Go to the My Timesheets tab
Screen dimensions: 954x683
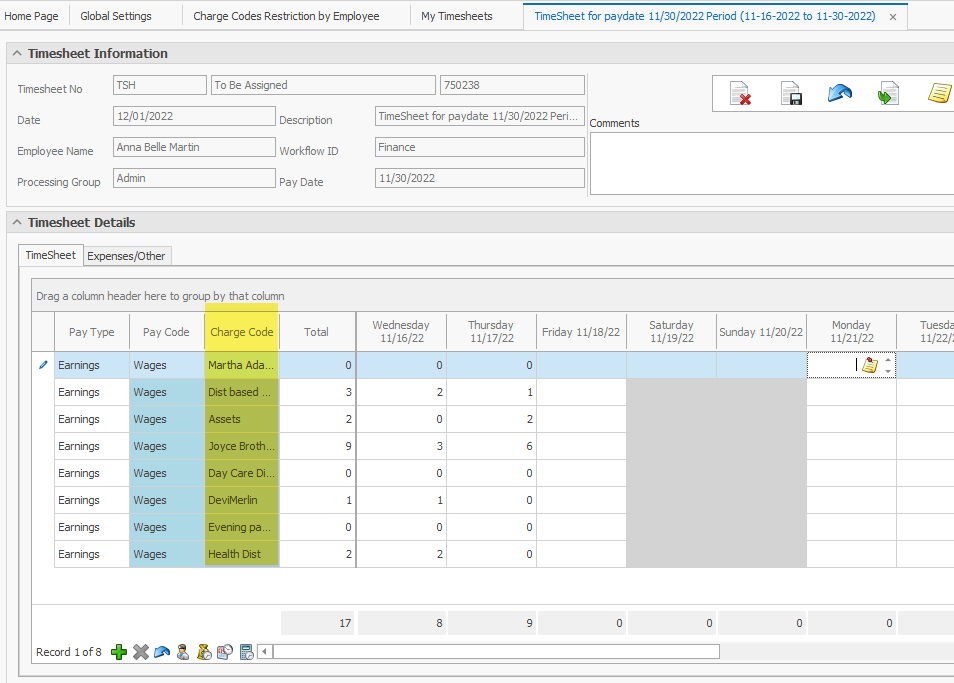456,16
